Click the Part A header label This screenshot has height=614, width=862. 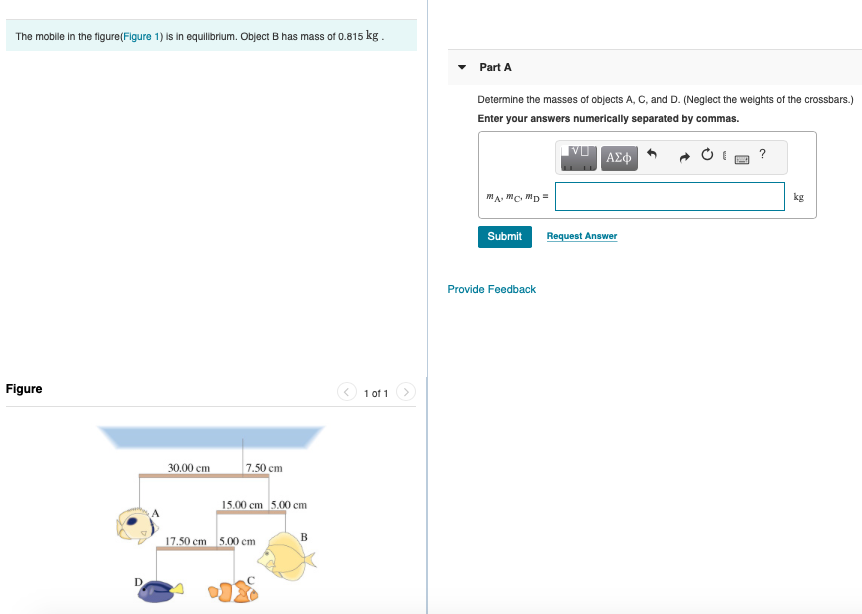(495, 67)
